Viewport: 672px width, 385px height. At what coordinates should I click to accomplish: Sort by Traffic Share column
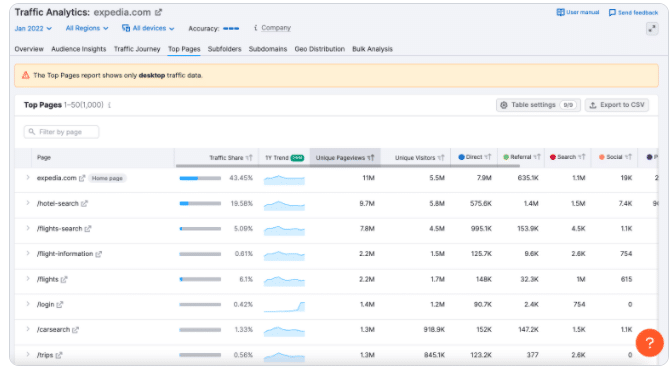click(x=231, y=158)
